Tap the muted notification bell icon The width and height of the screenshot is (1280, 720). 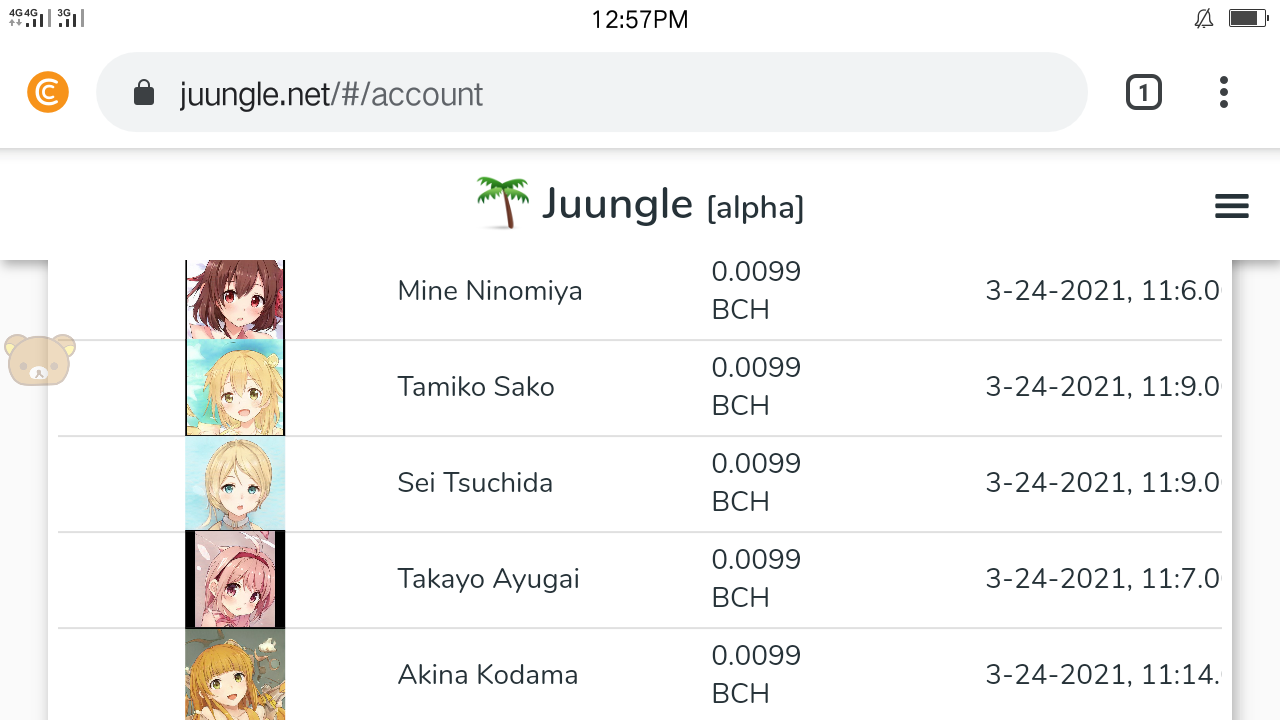(1204, 18)
